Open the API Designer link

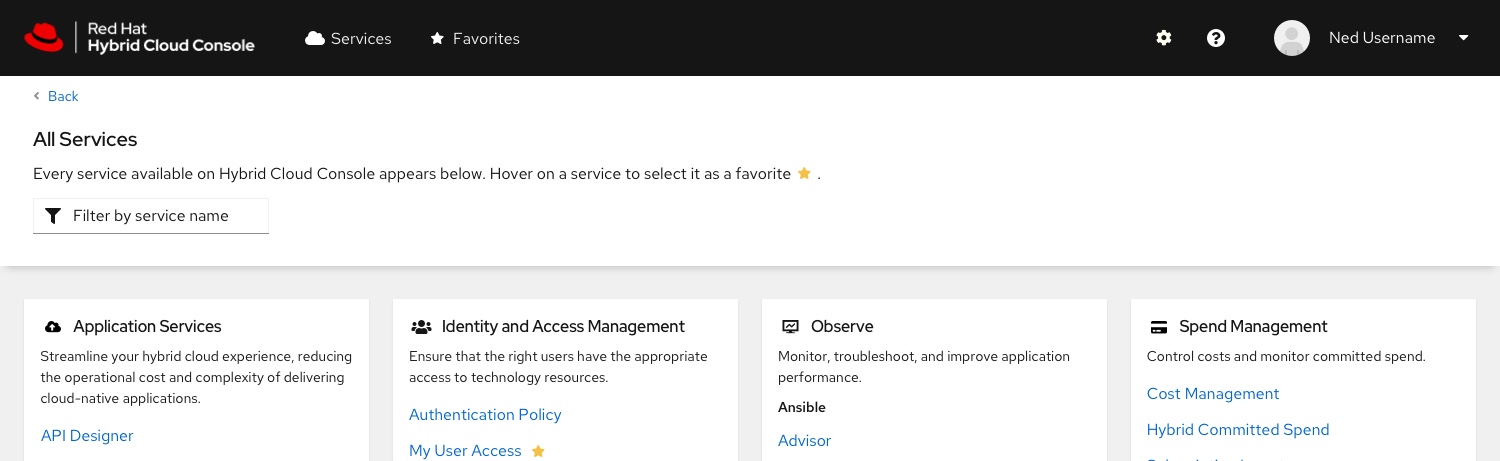tap(87, 436)
